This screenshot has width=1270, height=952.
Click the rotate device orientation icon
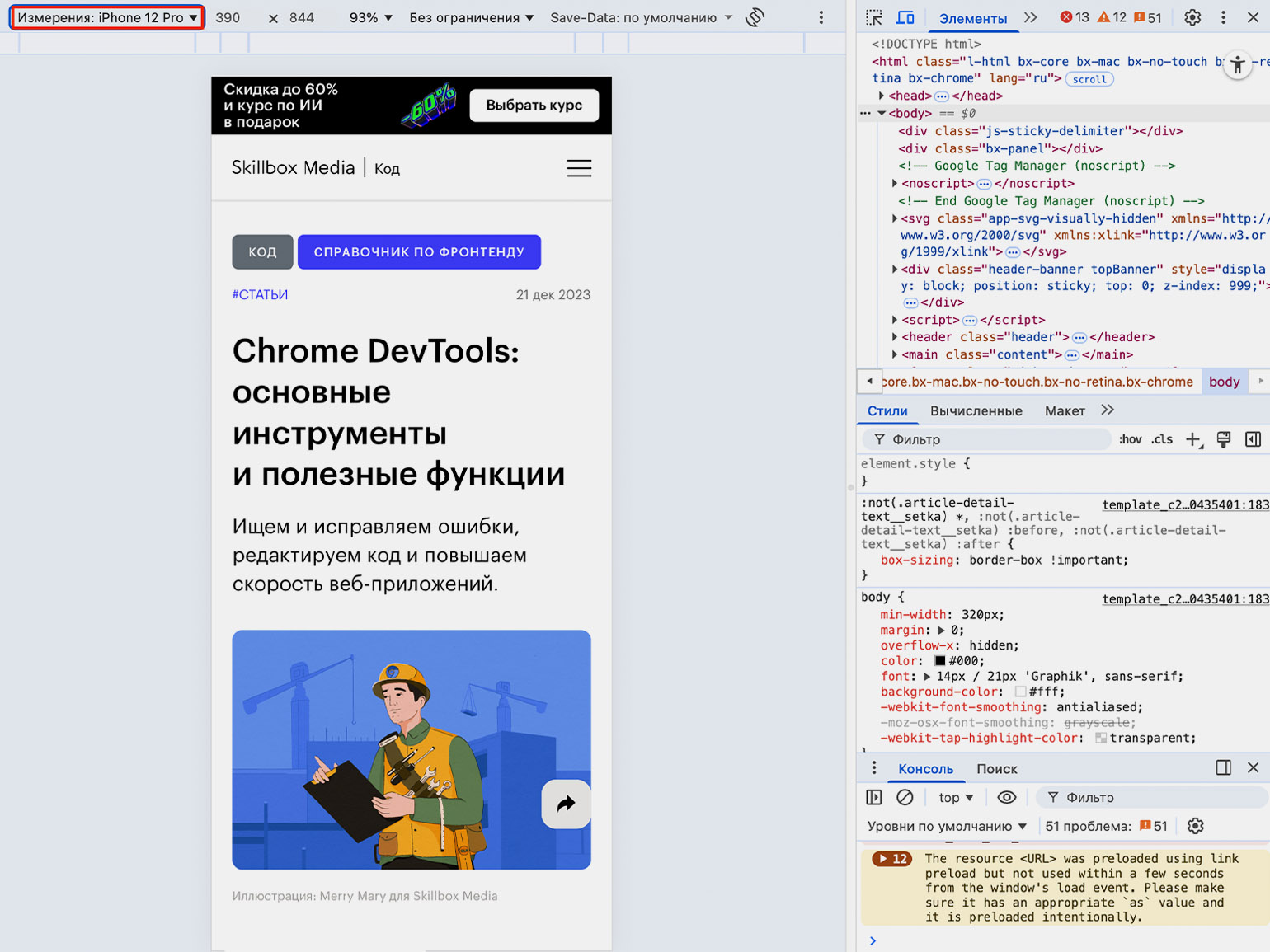click(x=755, y=17)
